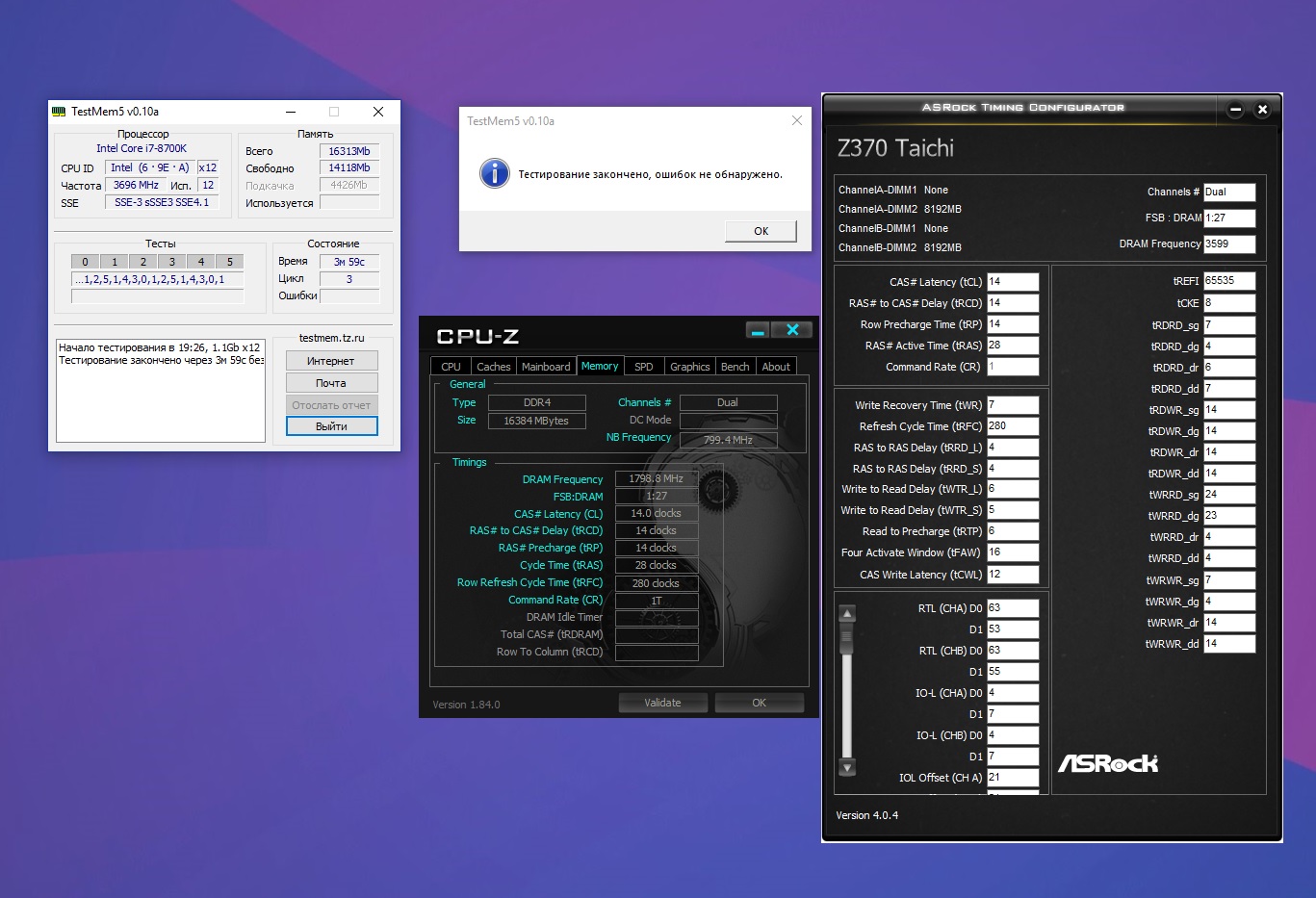Click the Z370 Taichi heading in ASRock

click(895, 148)
